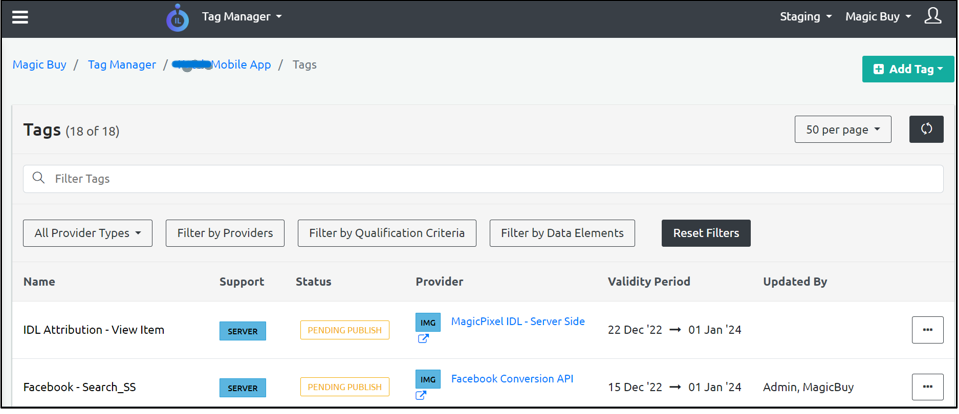
Task: Open the Staging environment dropdown
Action: coord(806,17)
